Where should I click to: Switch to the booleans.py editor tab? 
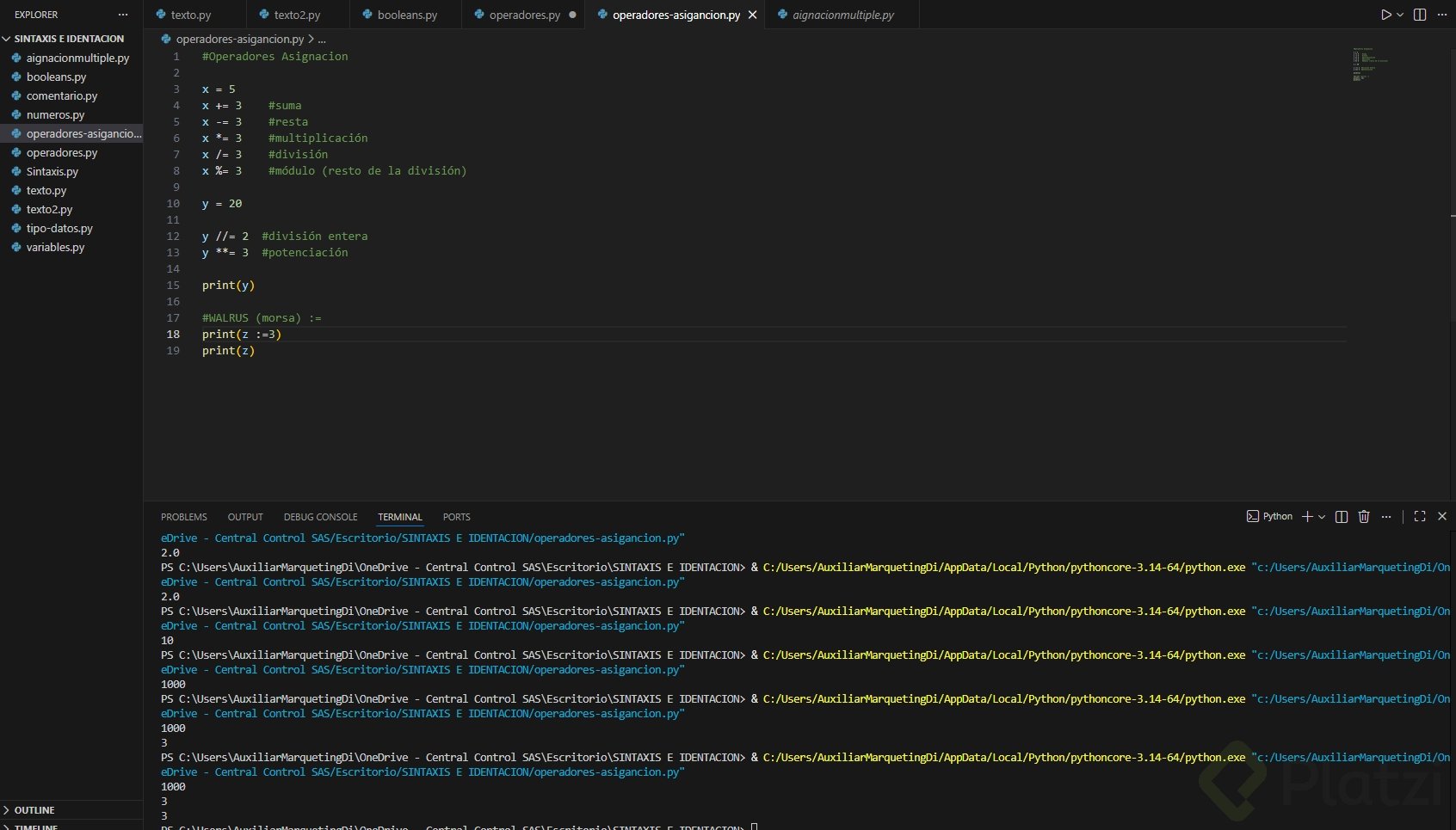coord(406,15)
